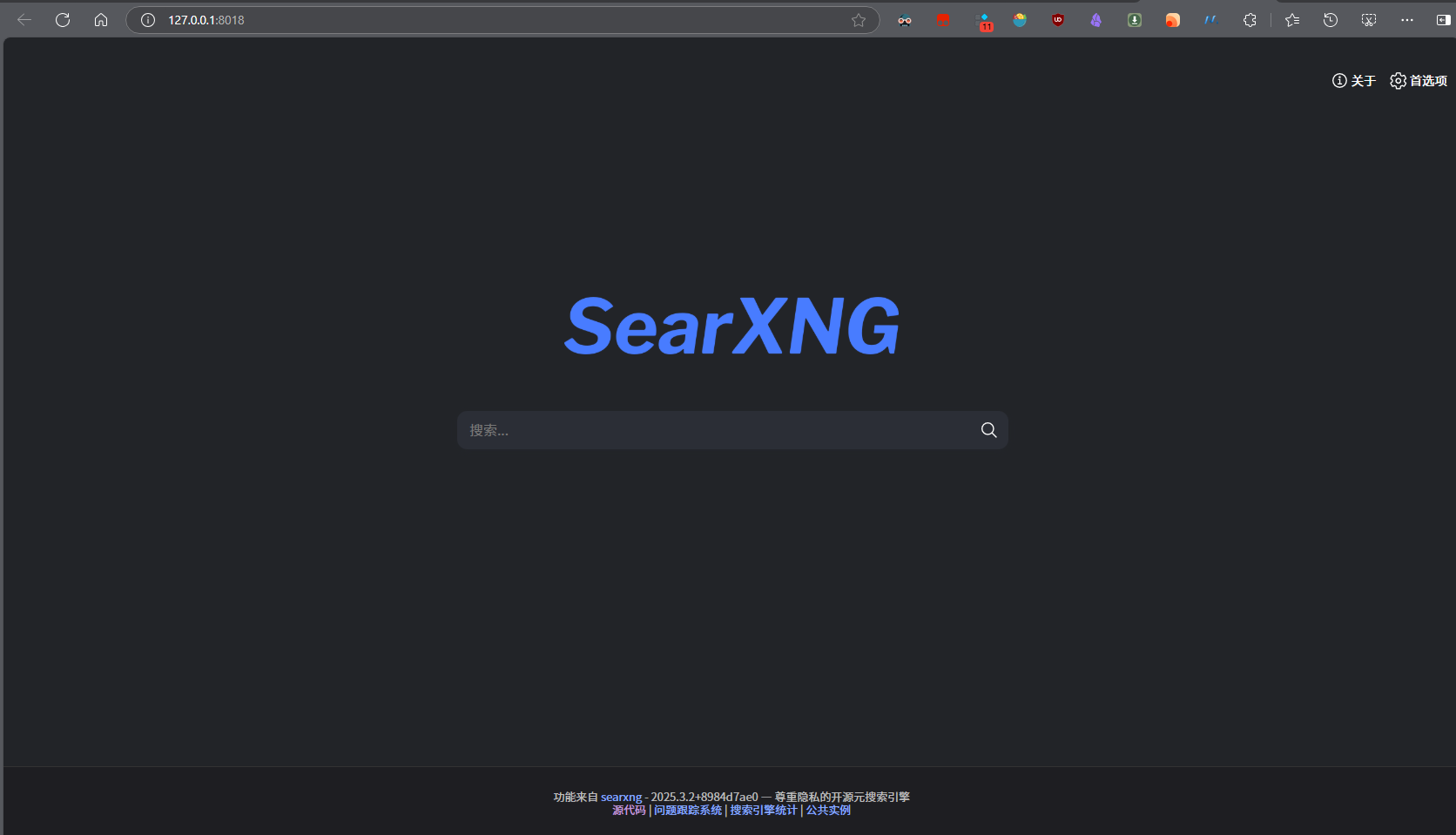Open the browser three-dots settings menu
The image size is (1456, 835).
(1407, 20)
